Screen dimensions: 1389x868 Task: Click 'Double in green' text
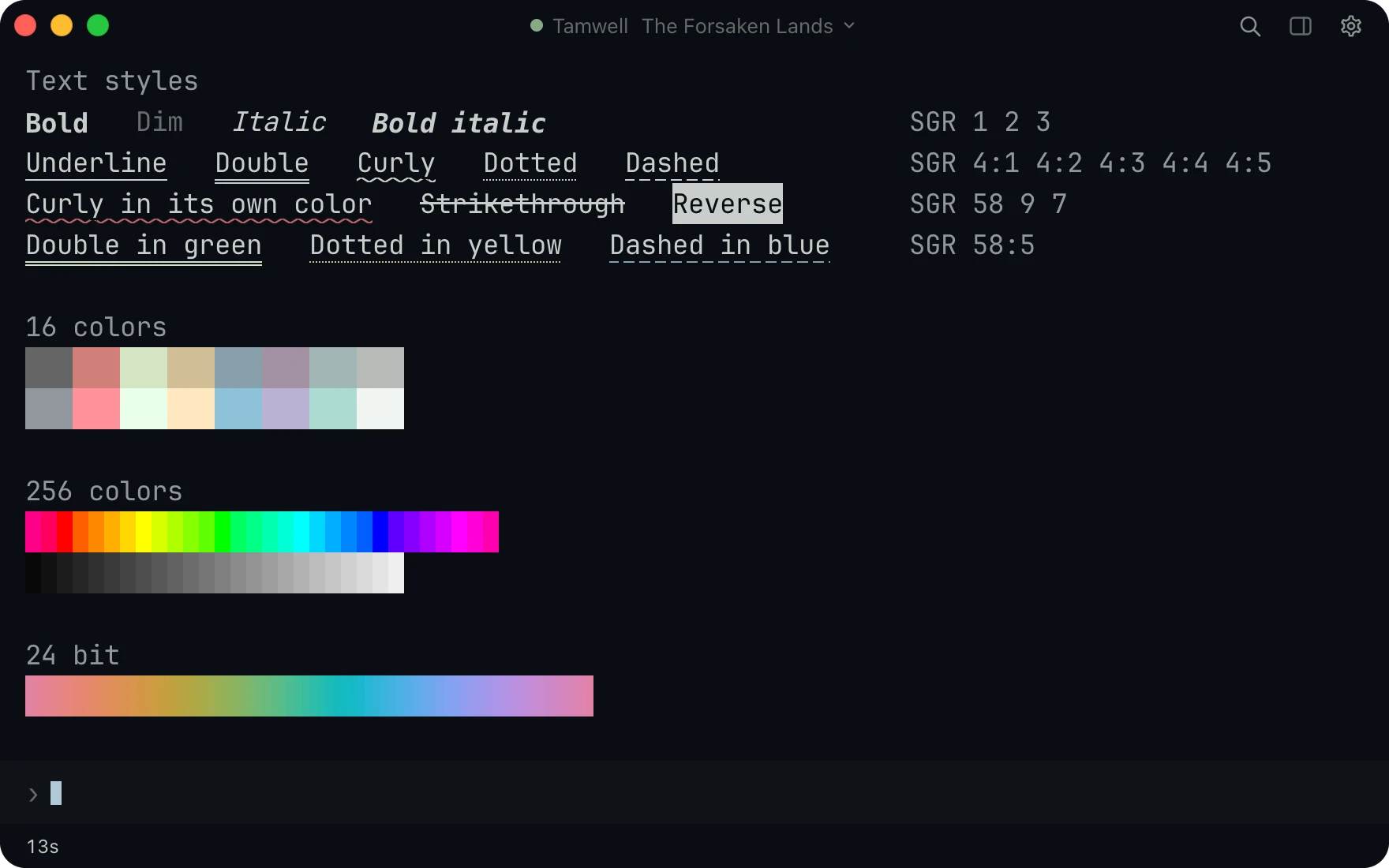[x=144, y=246]
